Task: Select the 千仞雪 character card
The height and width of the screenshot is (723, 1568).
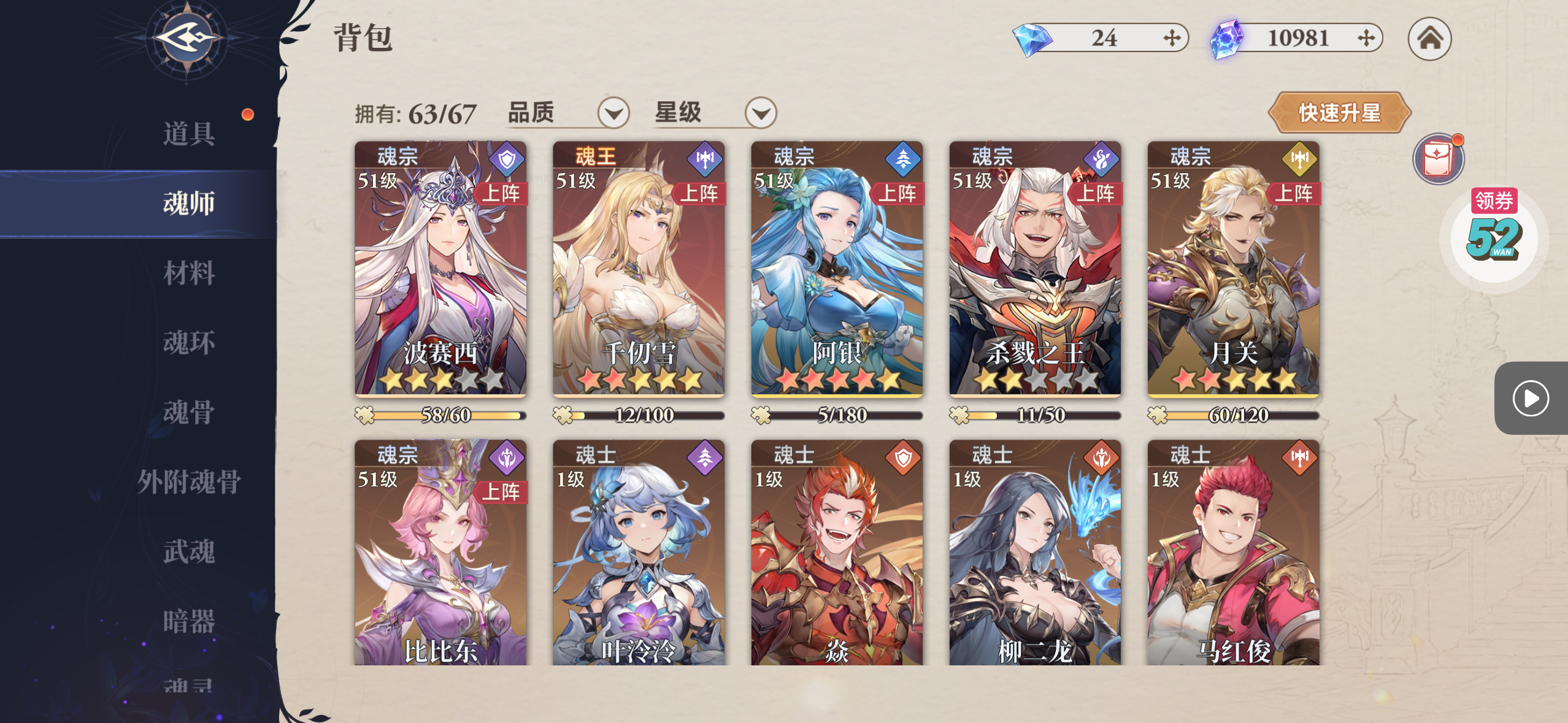Action: (x=639, y=269)
